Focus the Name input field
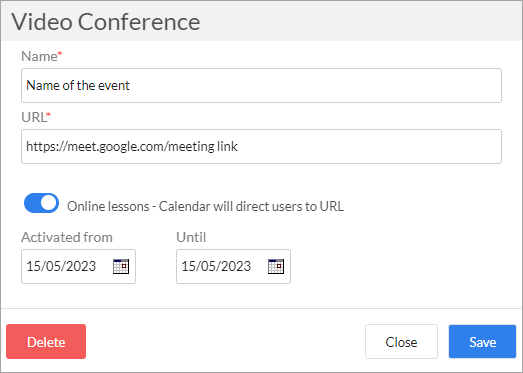Viewport: 523px width, 373px height. click(x=261, y=85)
